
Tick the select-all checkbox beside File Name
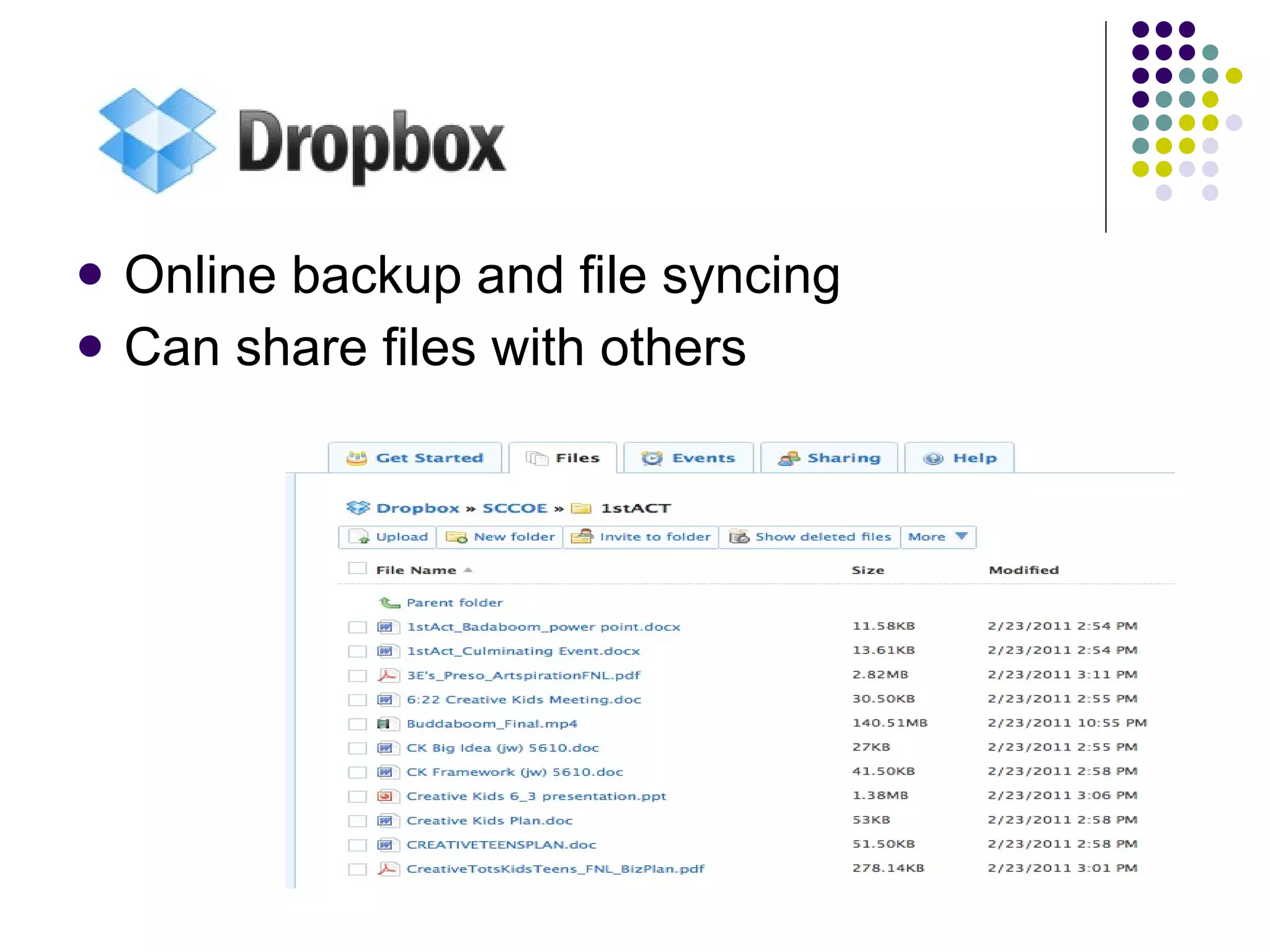[x=357, y=568]
